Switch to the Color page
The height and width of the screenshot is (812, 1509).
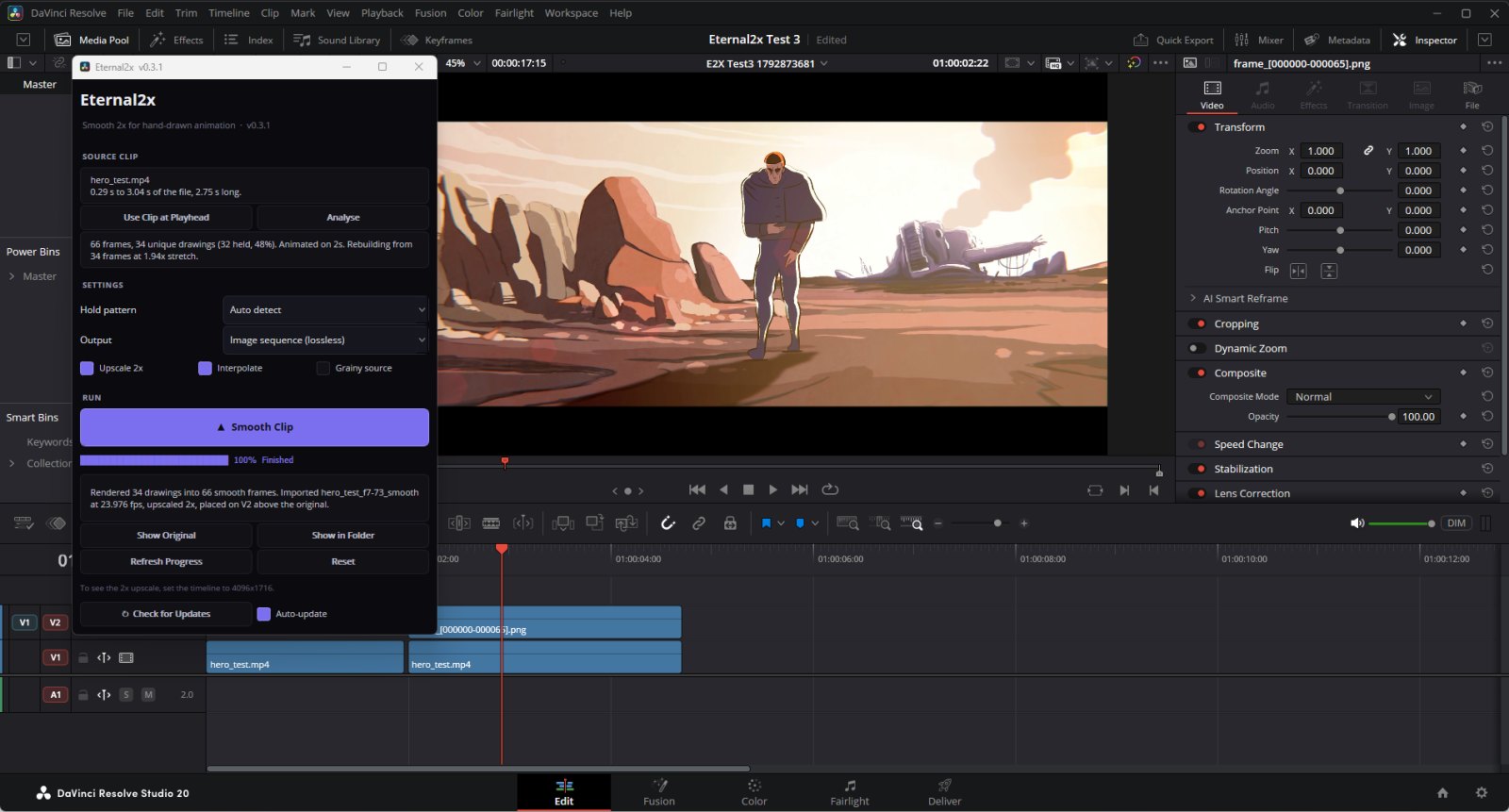click(x=754, y=792)
